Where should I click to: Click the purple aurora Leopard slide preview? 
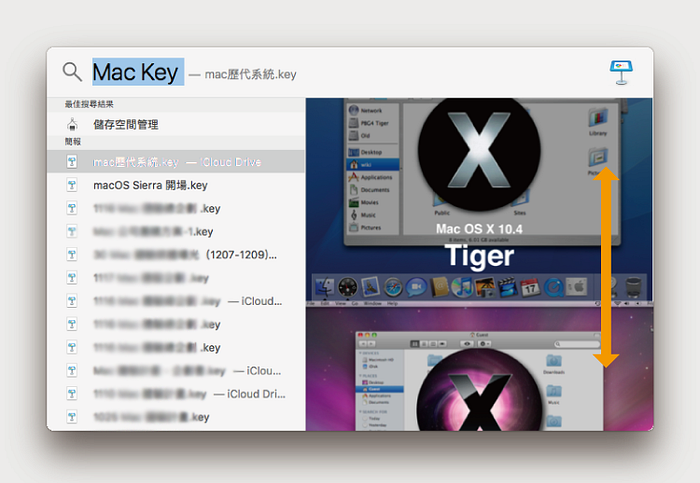[479, 366]
